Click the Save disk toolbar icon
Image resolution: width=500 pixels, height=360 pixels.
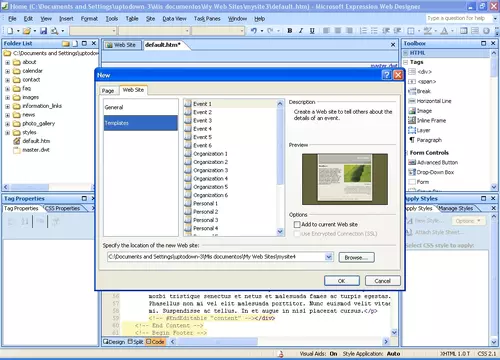coord(43,31)
